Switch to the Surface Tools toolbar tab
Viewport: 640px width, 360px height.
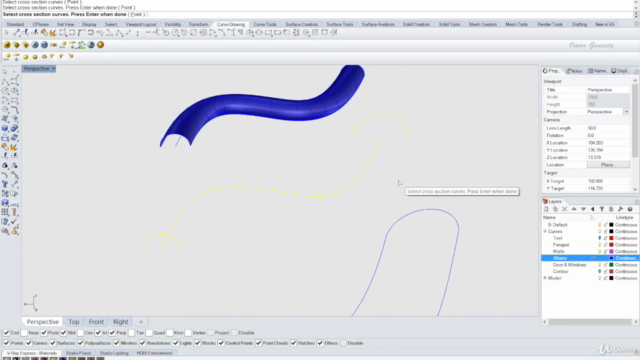click(340, 24)
